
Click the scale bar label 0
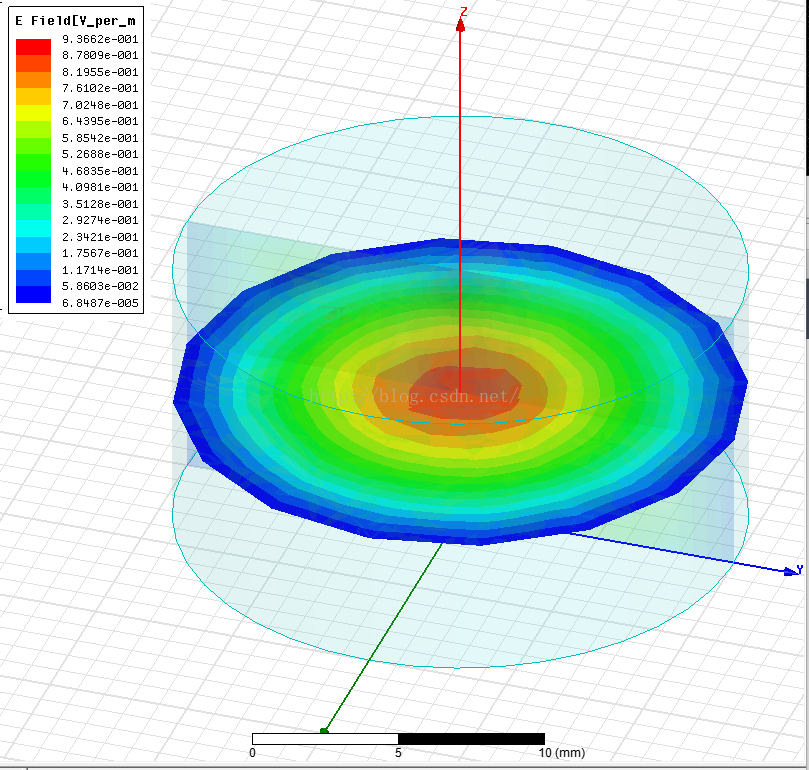pyautogui.click(x=252, y=753)
